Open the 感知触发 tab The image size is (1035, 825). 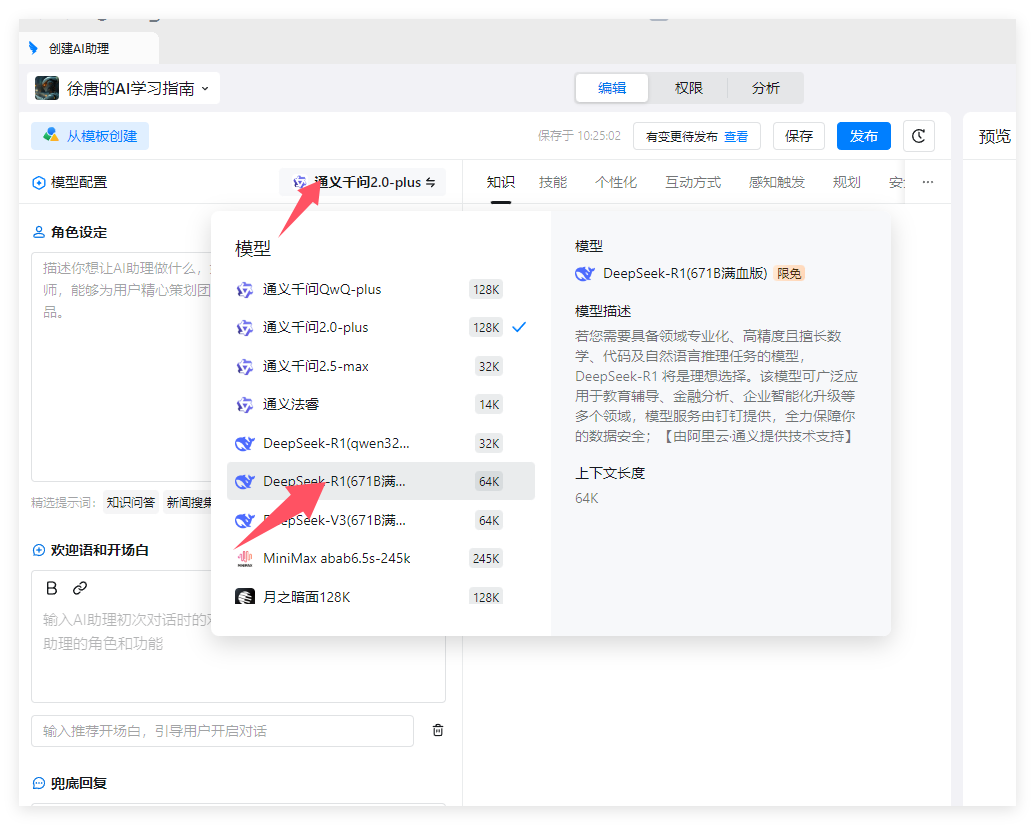point(777,182)
